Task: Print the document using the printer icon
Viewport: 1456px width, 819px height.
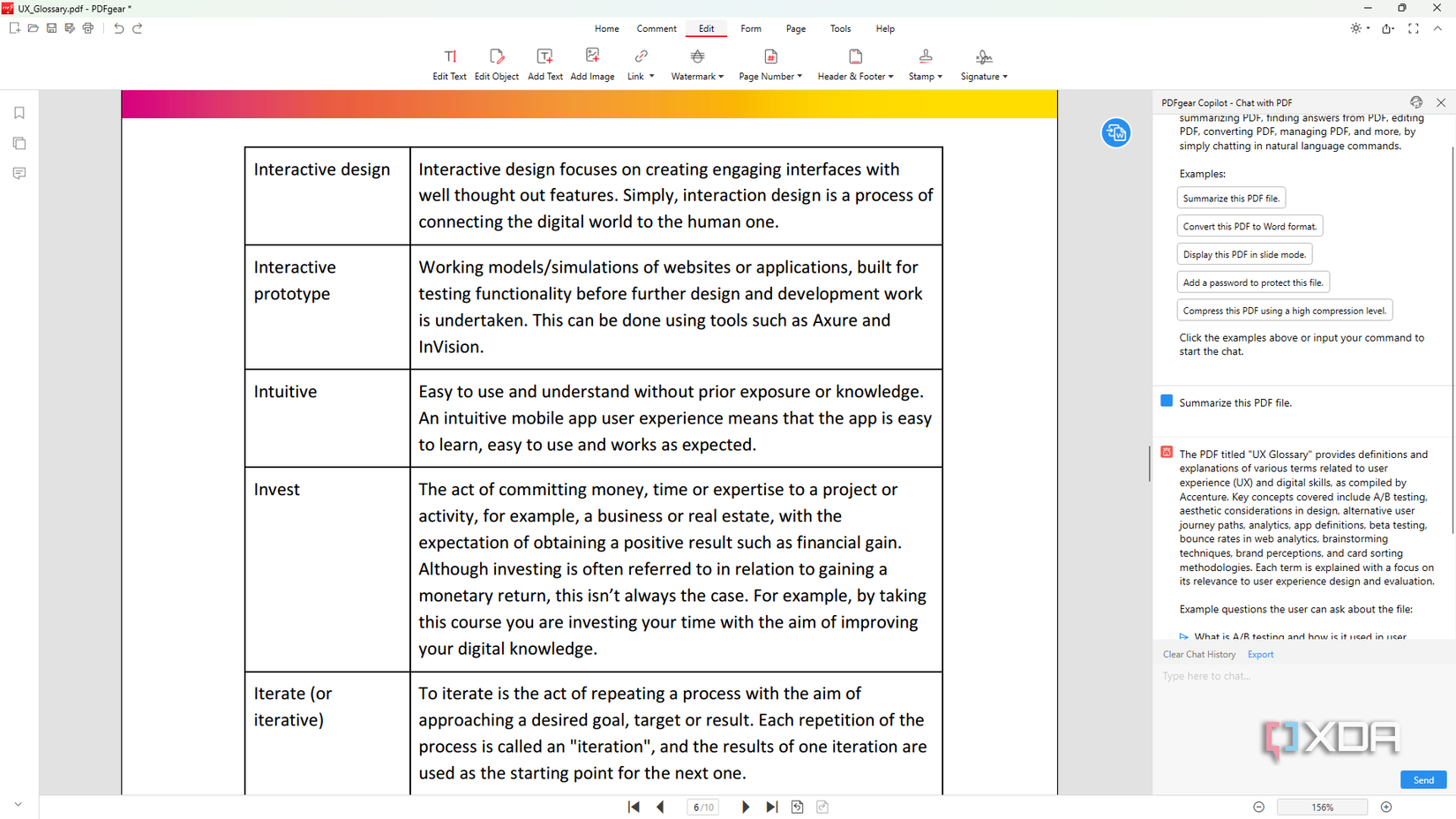Action: (88, 28)
